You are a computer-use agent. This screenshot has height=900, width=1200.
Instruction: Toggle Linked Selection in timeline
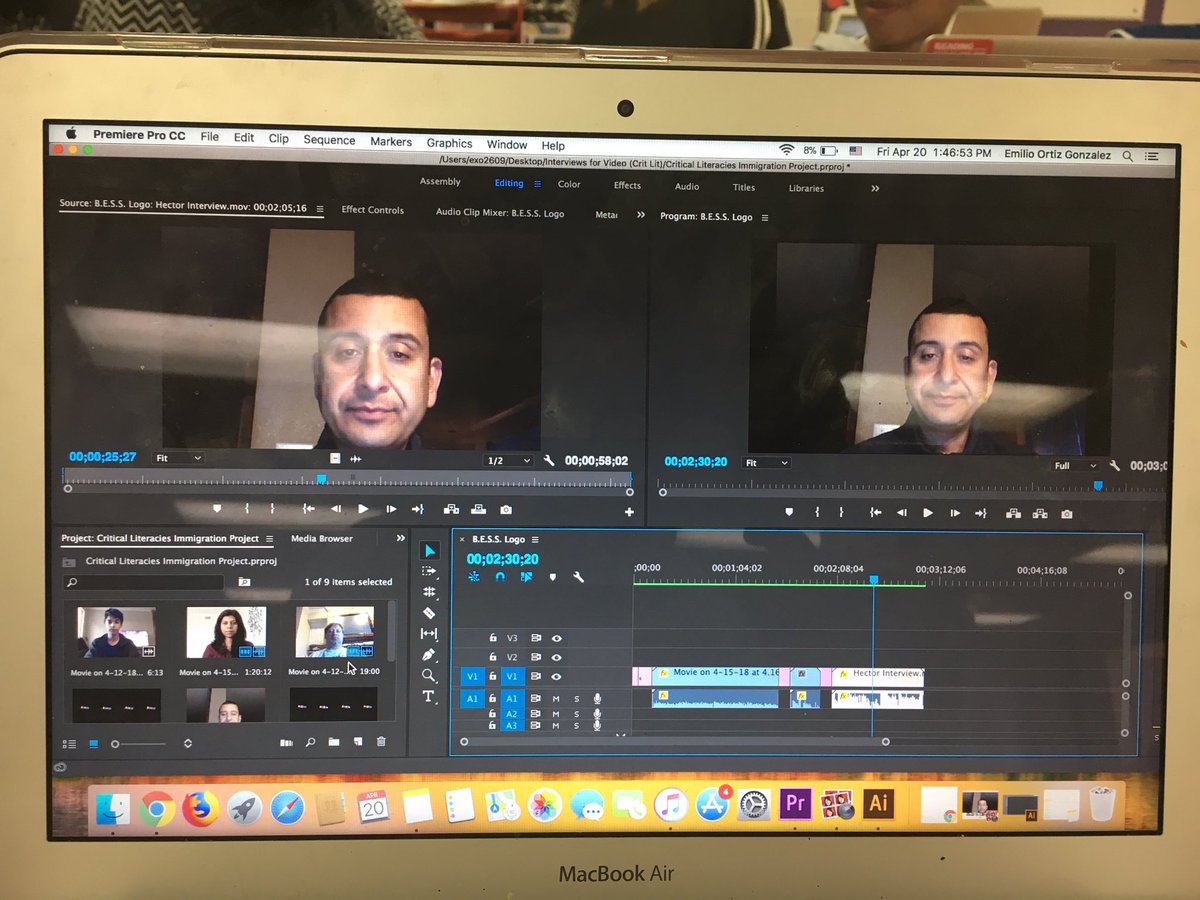pos(526,577)
